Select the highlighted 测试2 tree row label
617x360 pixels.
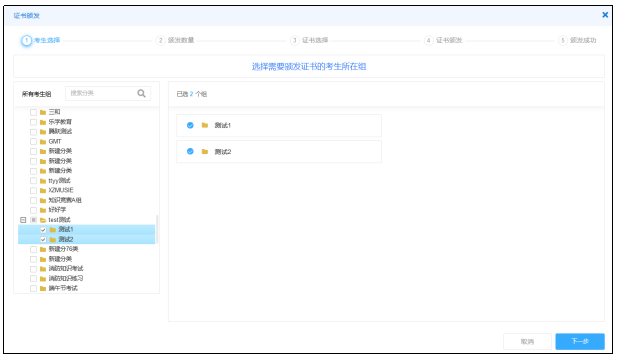tap(66, 239)
